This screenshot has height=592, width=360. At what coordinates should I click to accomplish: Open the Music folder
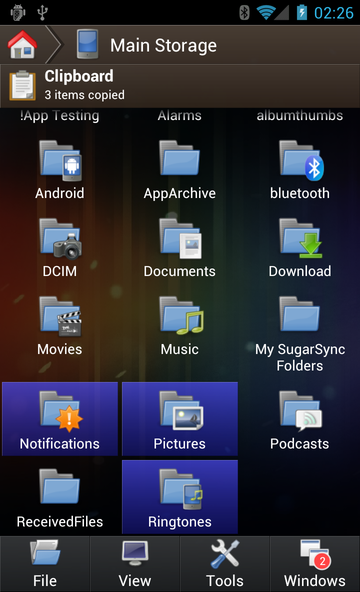tap(180, 326)
